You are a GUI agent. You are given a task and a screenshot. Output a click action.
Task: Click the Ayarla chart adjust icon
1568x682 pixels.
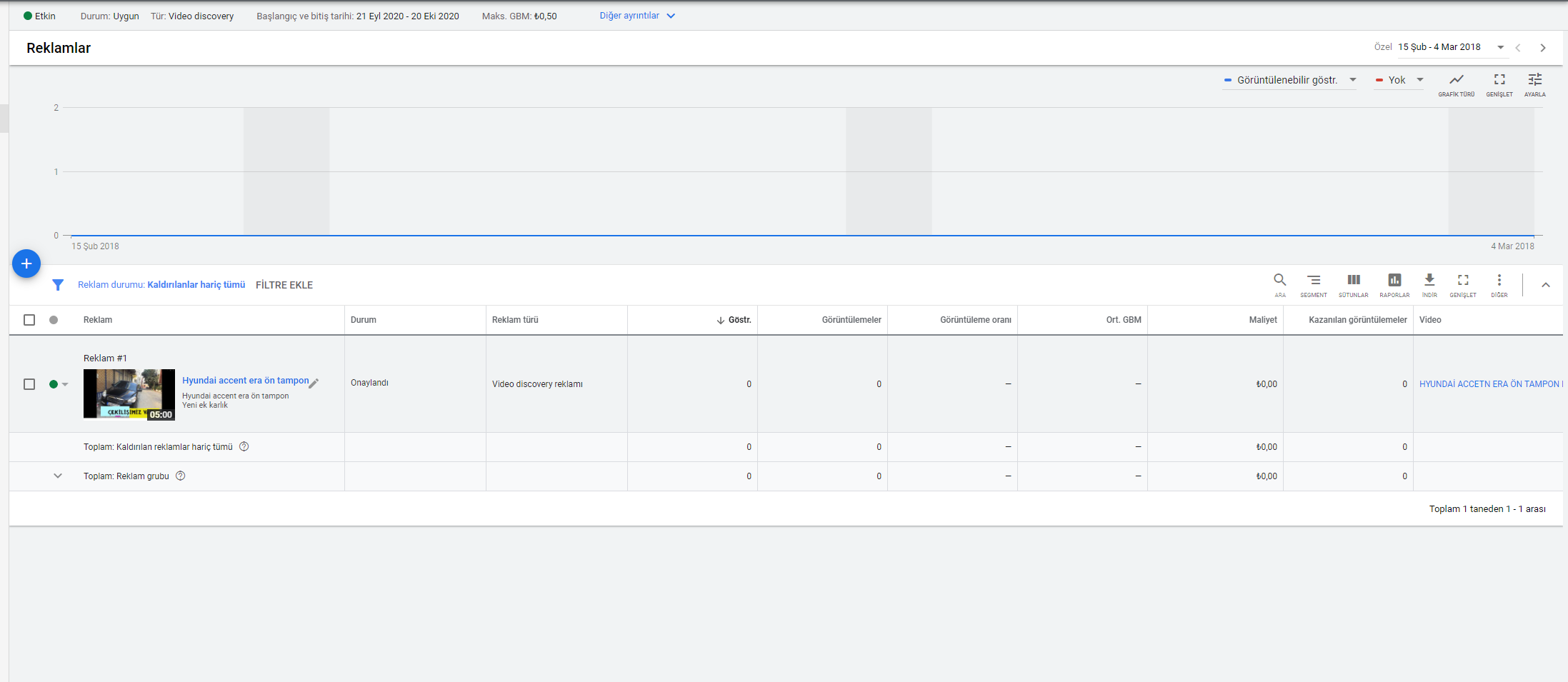[1534, 84]
